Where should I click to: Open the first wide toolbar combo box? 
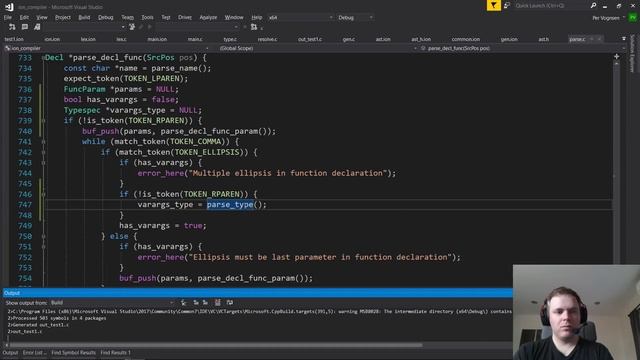84,27
